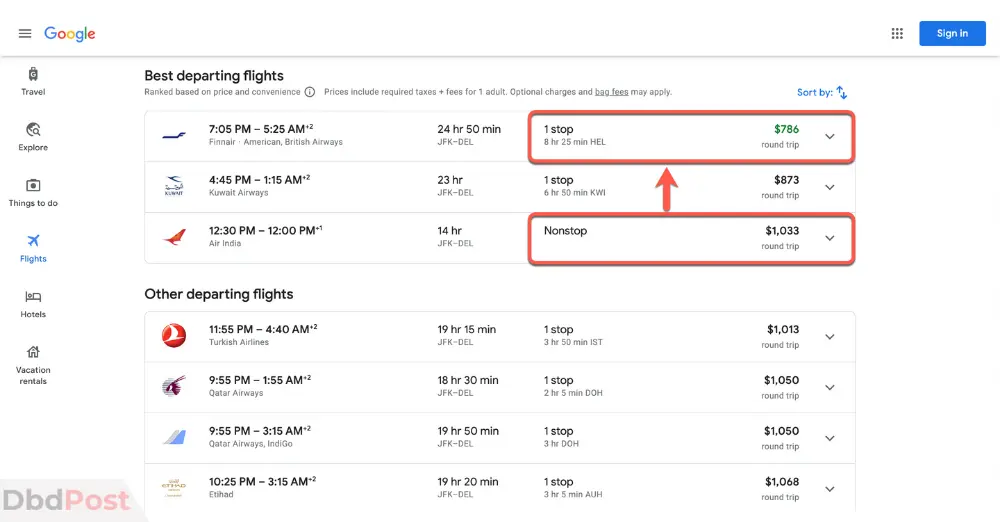Screen dimensions: 1000x522
Task: Open the Google apps grid
Action: [897, 33]
